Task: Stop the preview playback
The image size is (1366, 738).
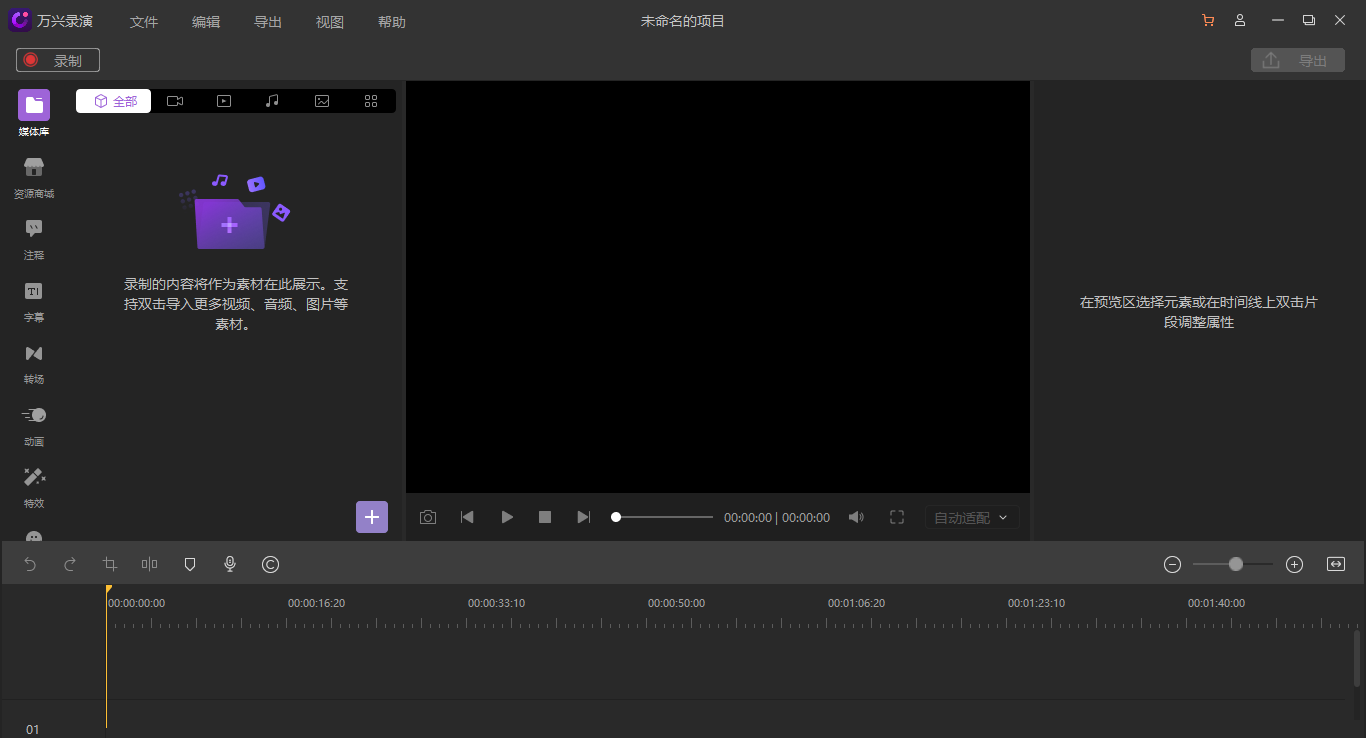Action: (545, 517)
